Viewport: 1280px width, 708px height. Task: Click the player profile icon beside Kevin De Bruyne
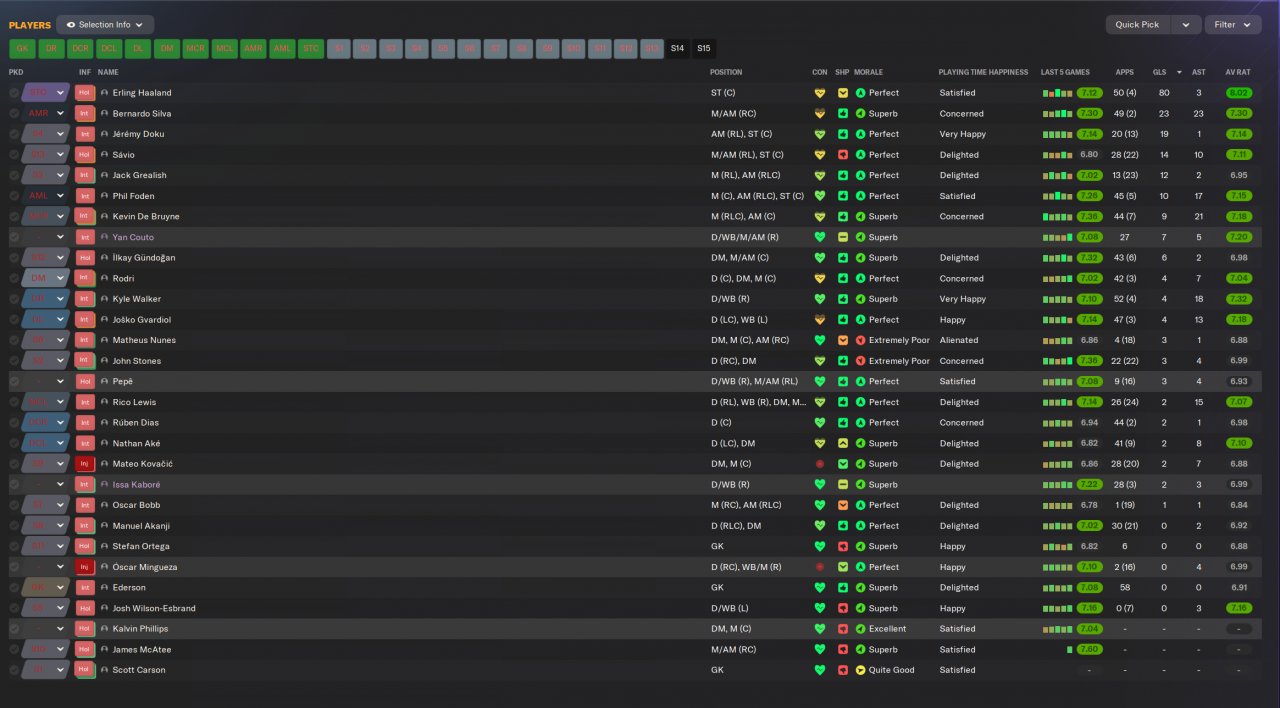click(x=104, y=217)
